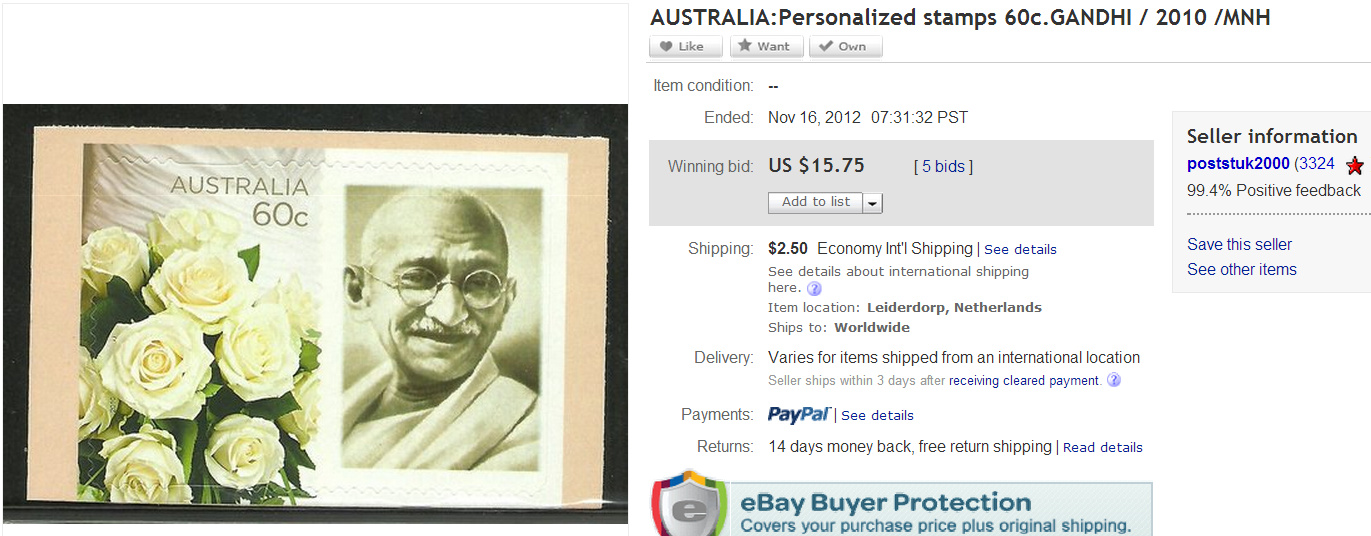Screen dimensions: 1371x536
Task: Open payments See details link
Action: (x=877, y=416)
